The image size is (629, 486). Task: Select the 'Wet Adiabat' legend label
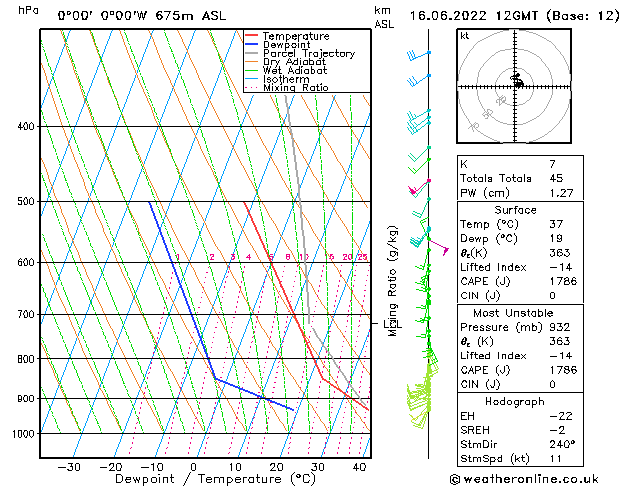295,71
